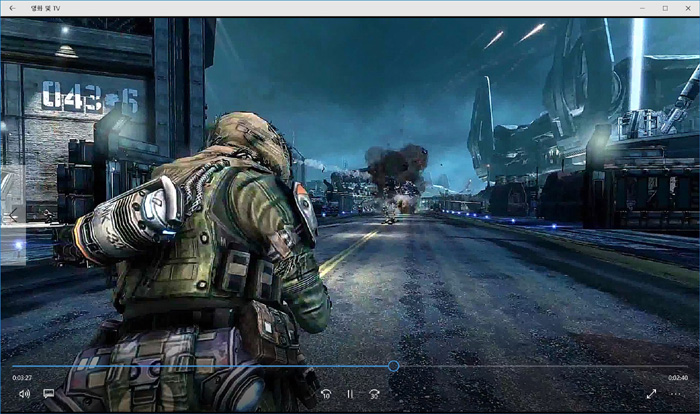The width and height of the screenshot is (700, 414).
Task: Mute the video with the volume icon
Action: 24,394
